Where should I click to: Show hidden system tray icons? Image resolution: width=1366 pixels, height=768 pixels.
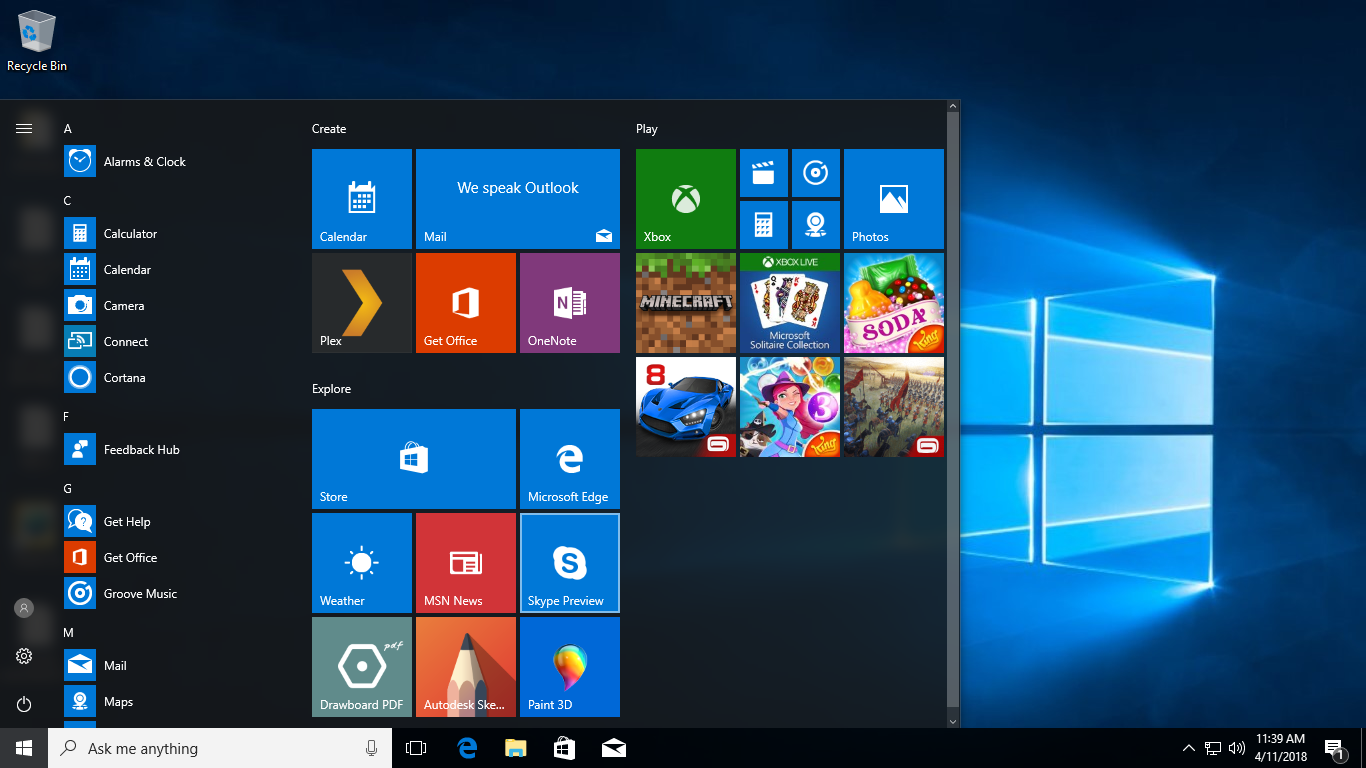point(1188,748)
